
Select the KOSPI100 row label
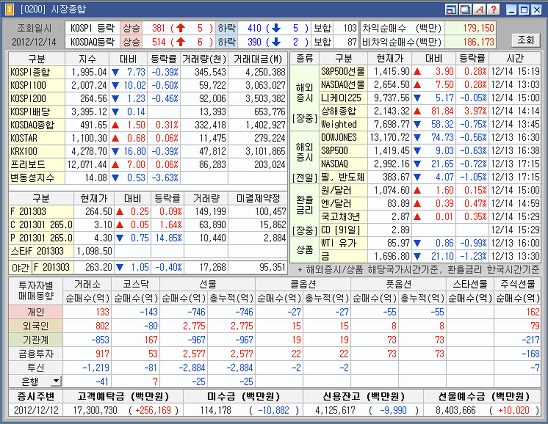pyautogui.click(x=37, y=85)
